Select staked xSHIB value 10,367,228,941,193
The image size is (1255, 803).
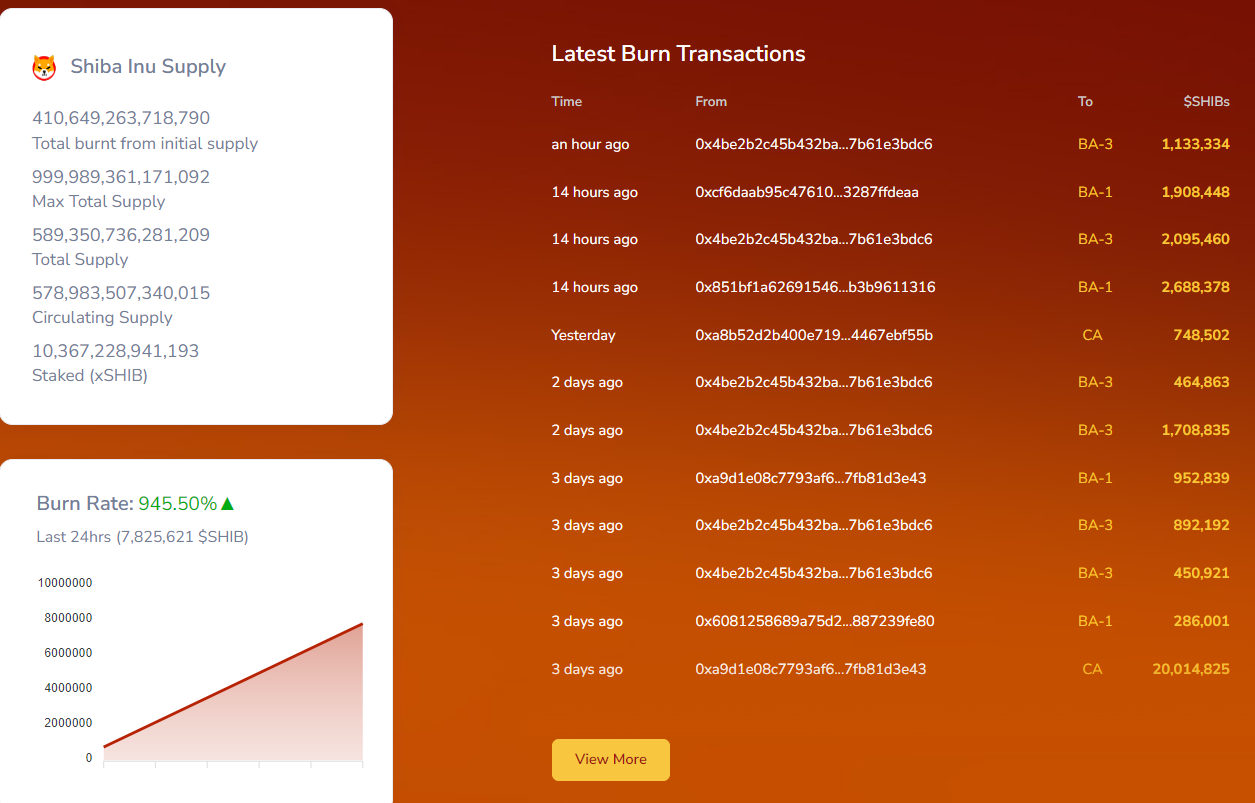116,351
